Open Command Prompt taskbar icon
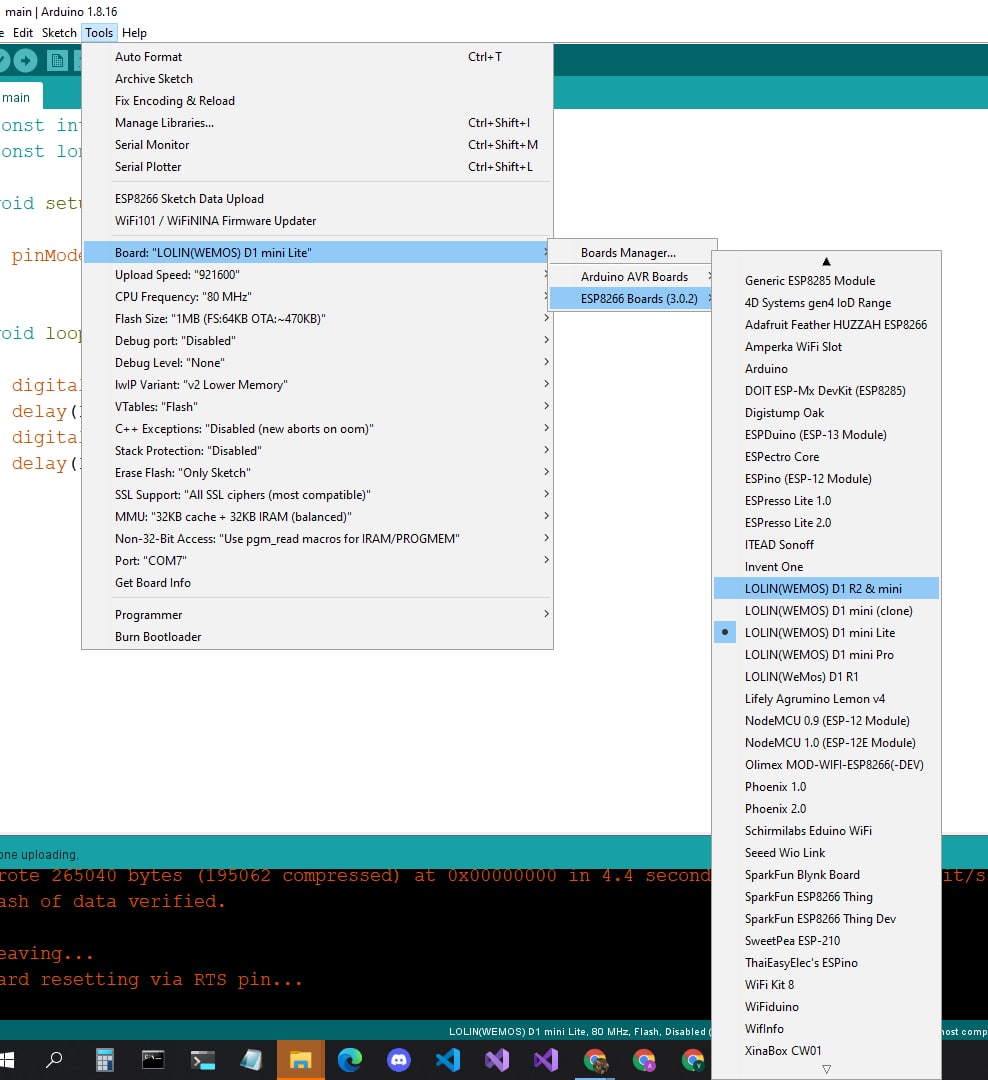Viewport: 988px width, 1080px height. click(153, 1059)
